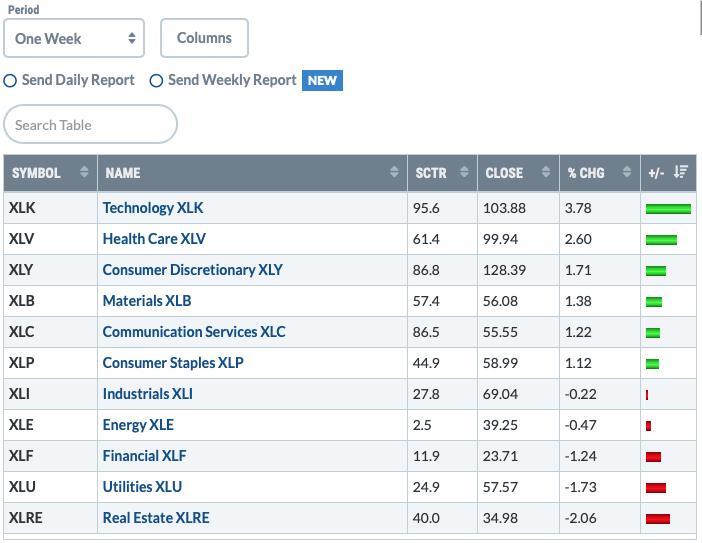Viewport: 702px width, 543px height.
Task: Click the Period dropdown stepper arrows
Action: (x=132, y=38)
